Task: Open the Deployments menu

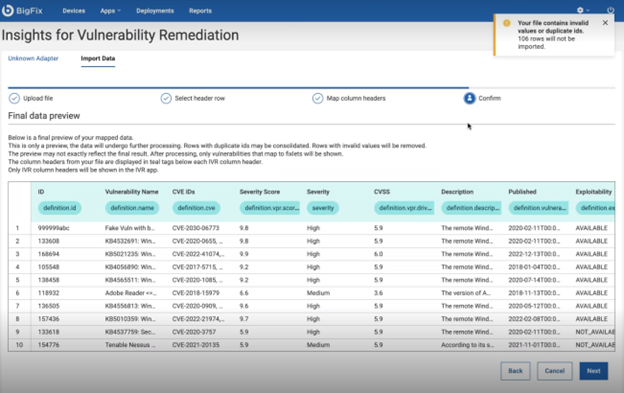Action: (155, 11)
